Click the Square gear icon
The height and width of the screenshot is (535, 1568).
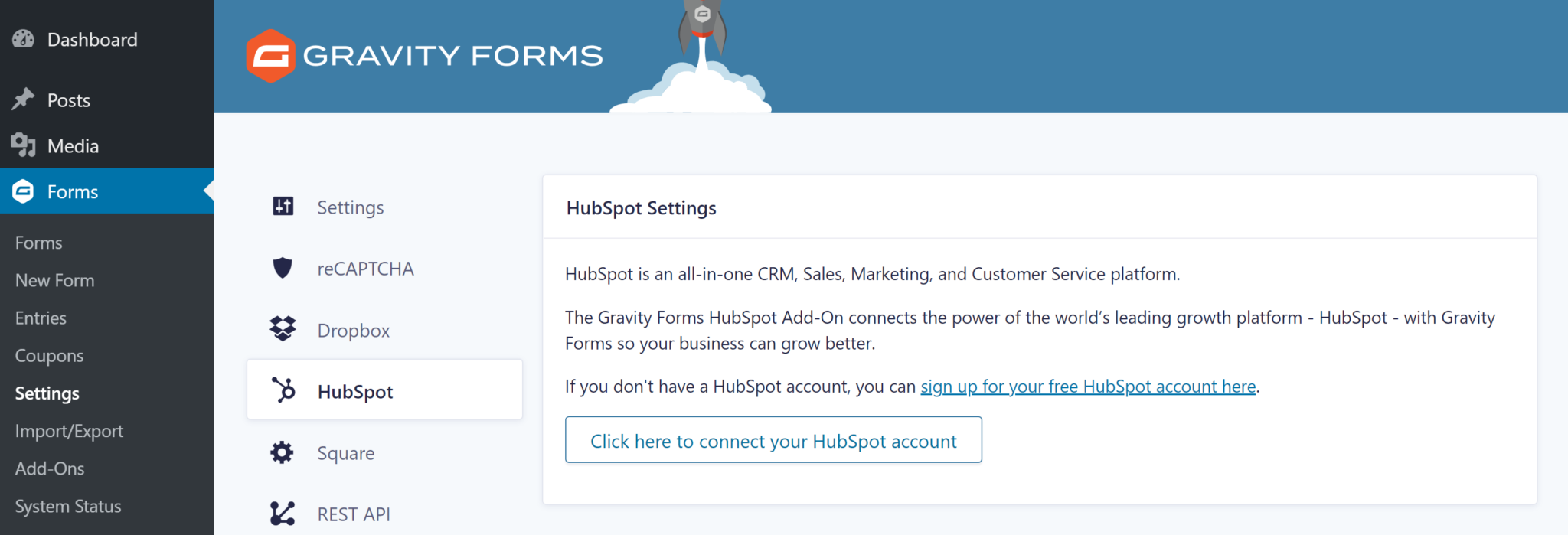[282, 452]
